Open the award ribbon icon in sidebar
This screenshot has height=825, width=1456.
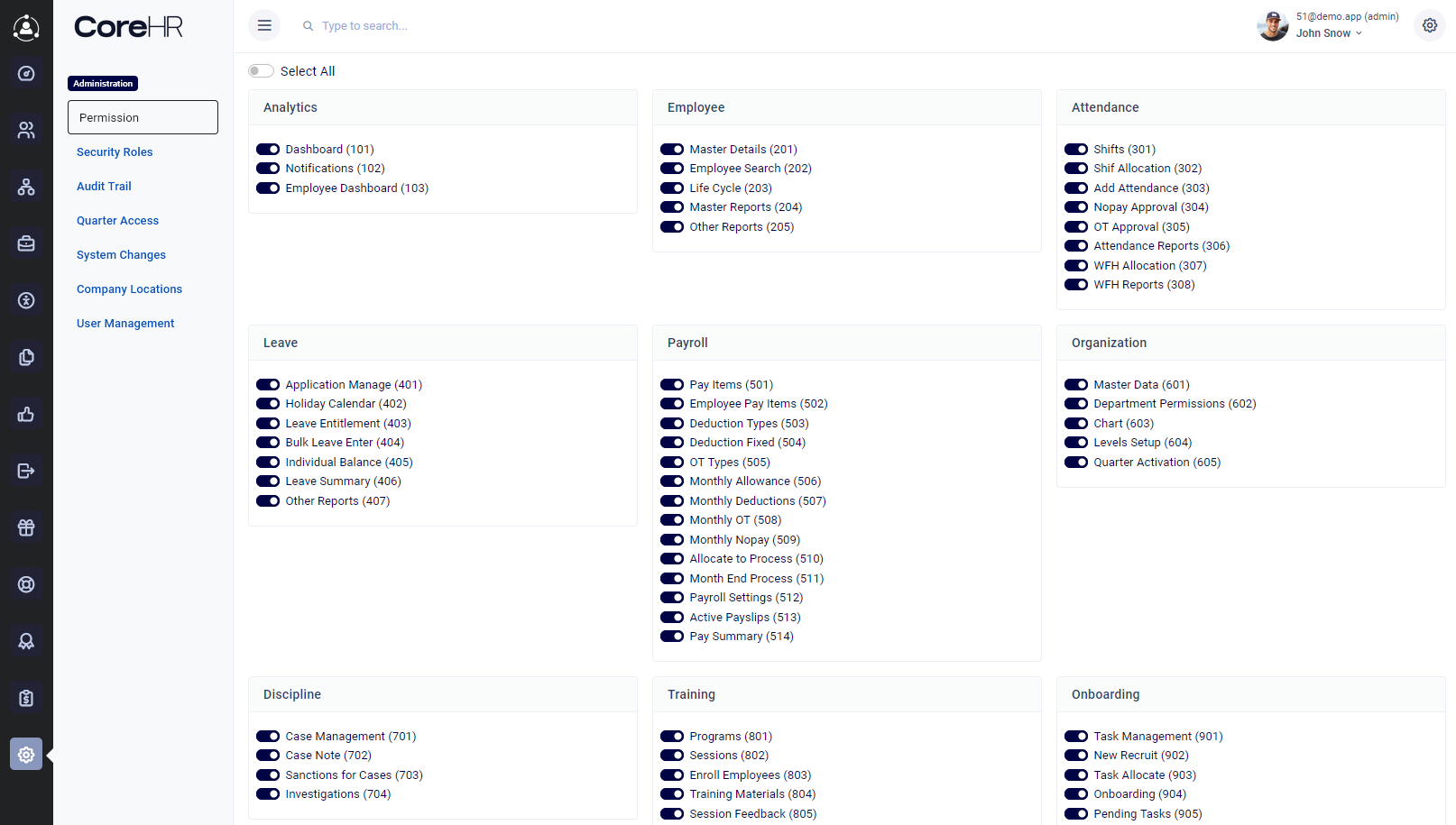click(26, 641)
